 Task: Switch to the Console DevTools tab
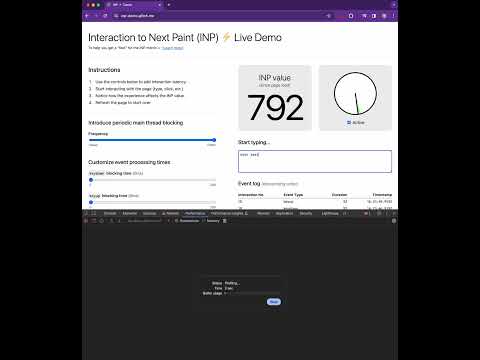point(110,213)
